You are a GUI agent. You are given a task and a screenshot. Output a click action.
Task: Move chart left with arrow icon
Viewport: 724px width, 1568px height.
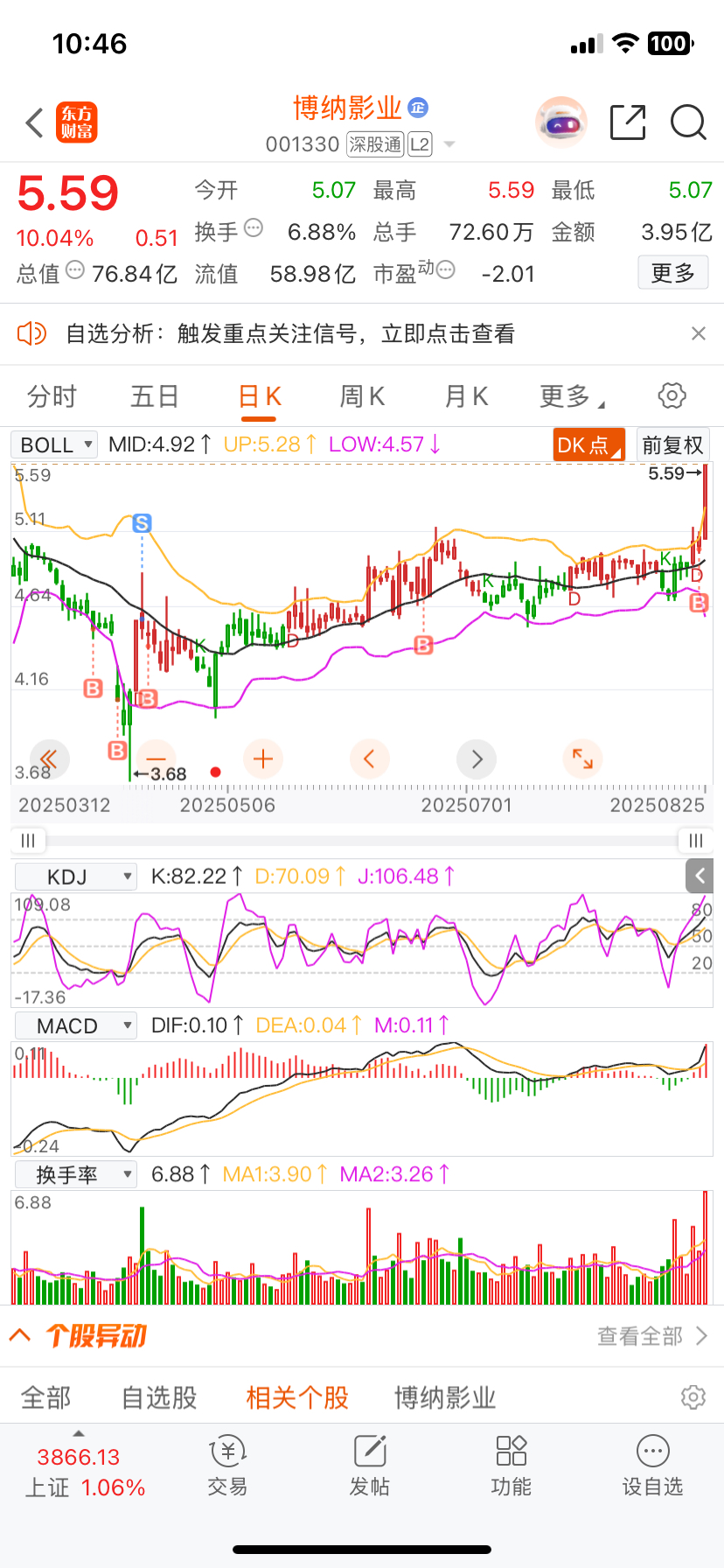pos(369,759)
